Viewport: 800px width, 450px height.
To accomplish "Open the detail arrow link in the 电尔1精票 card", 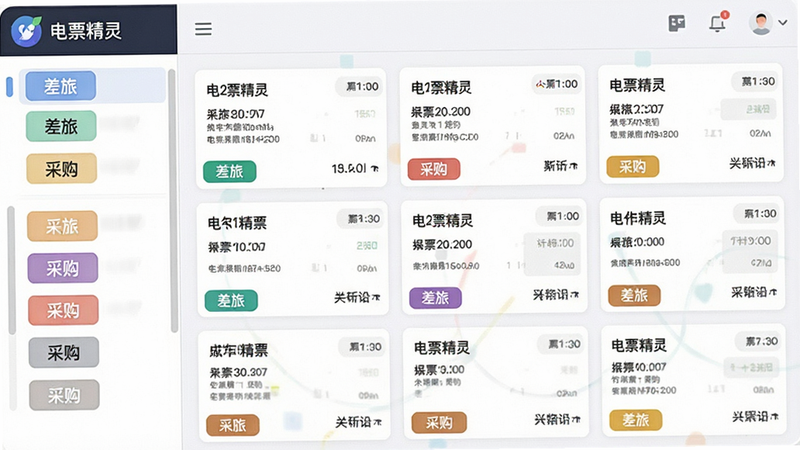I will [357, 297].
